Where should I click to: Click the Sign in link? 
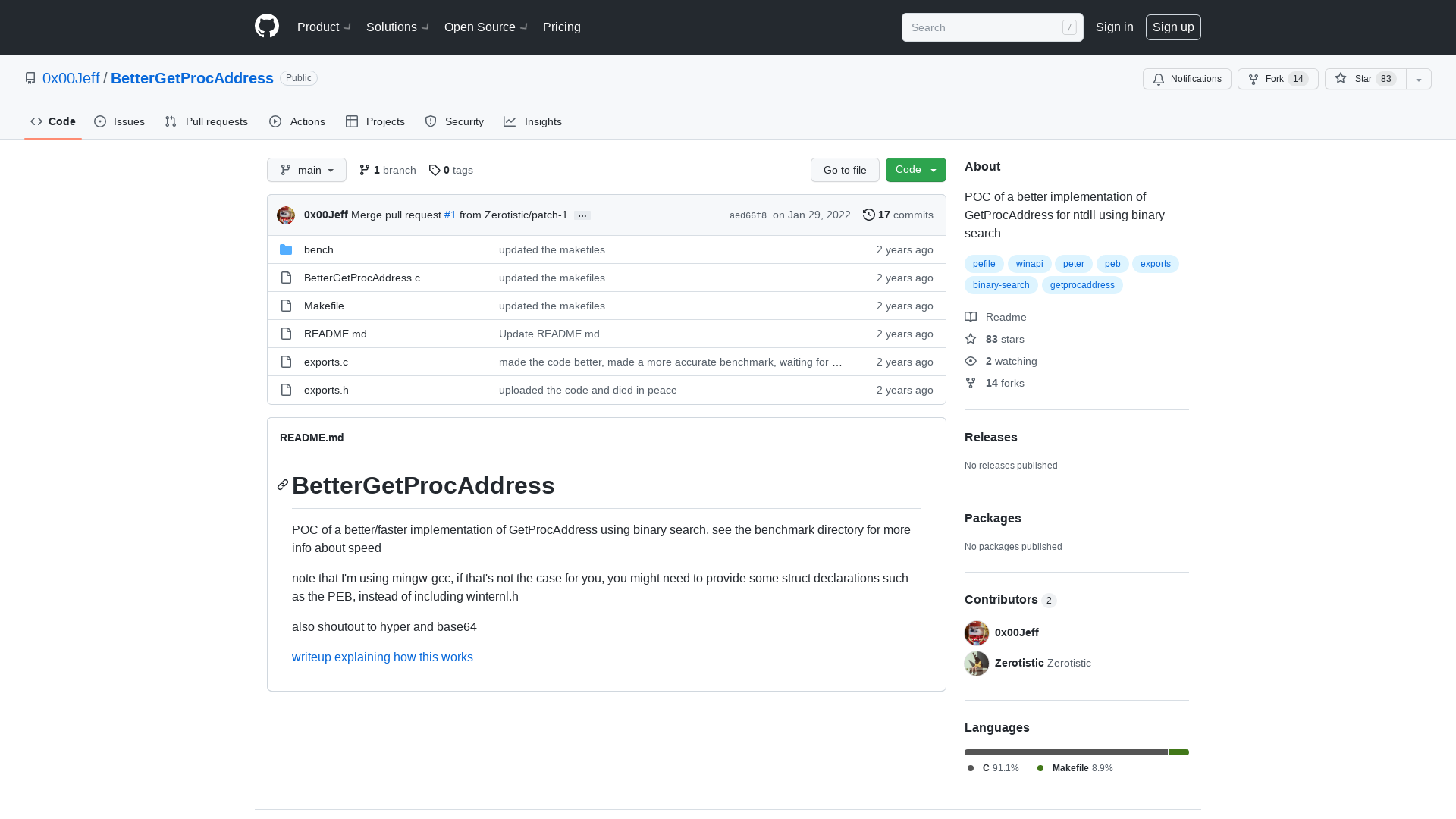(1114, 27)
